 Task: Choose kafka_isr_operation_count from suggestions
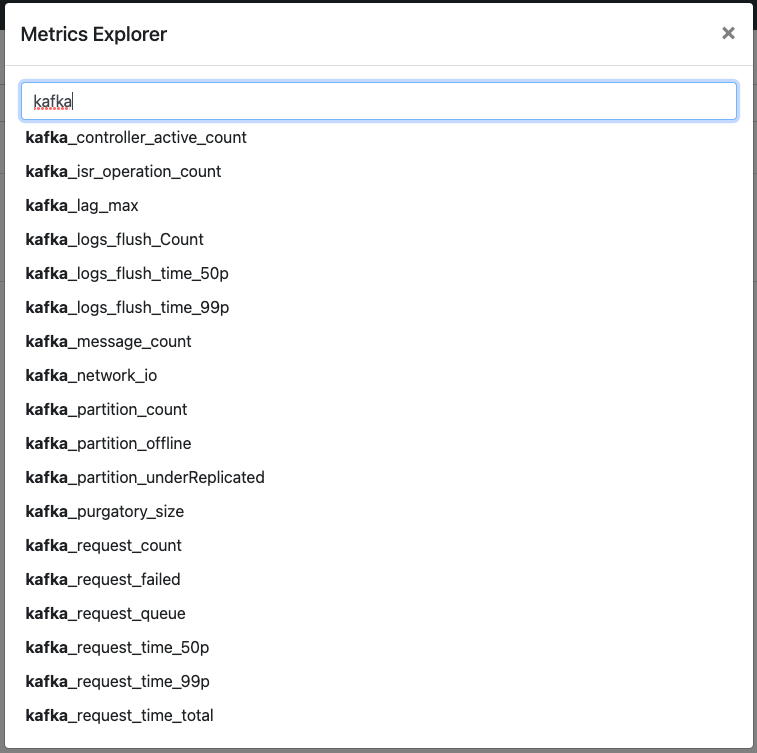pyautogui.click(x=124, y=171)
